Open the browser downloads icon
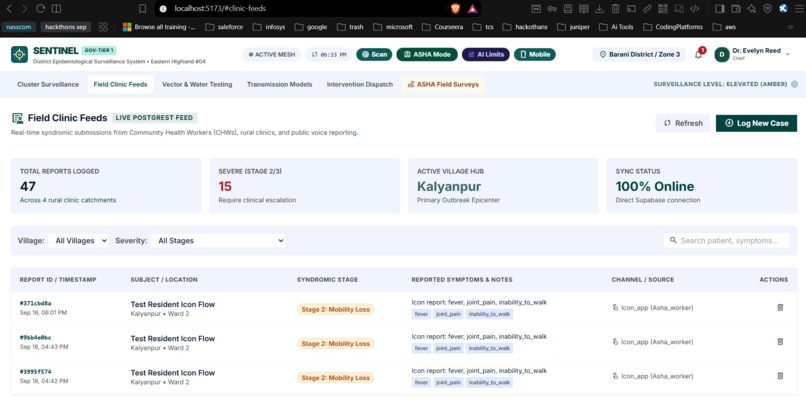 pos(599,8)
